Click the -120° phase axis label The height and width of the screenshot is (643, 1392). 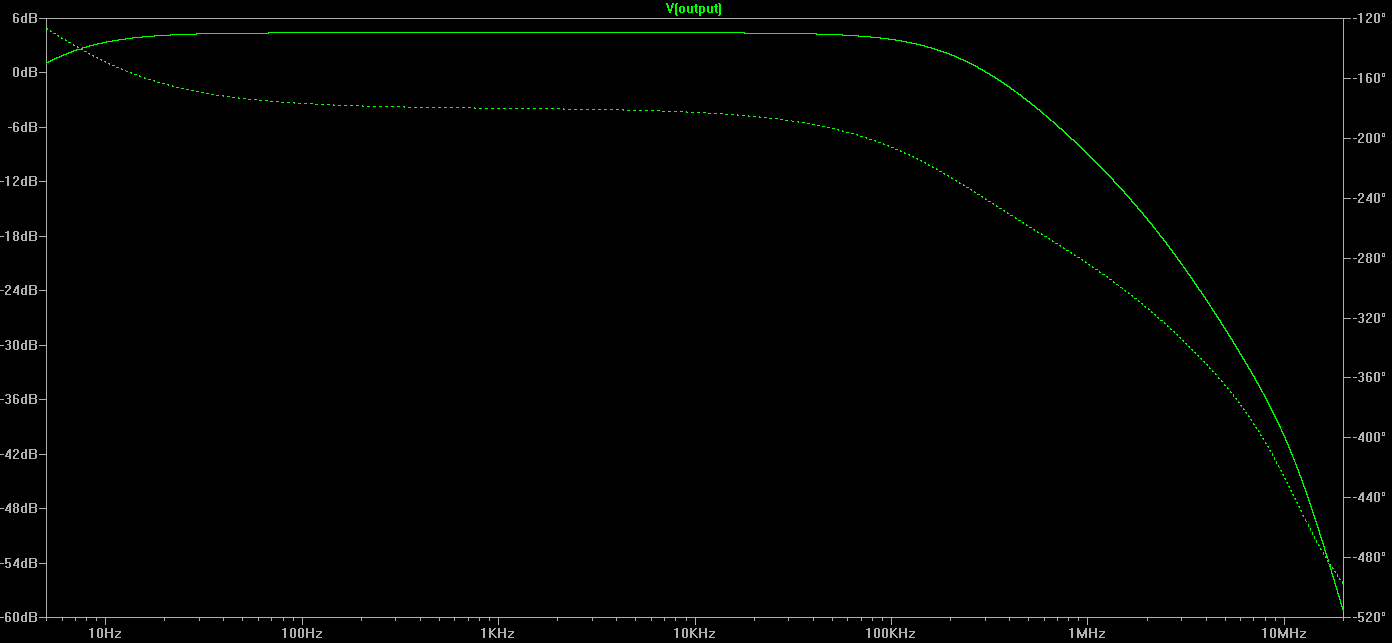pyautogui.click(x=1368, y=18)
